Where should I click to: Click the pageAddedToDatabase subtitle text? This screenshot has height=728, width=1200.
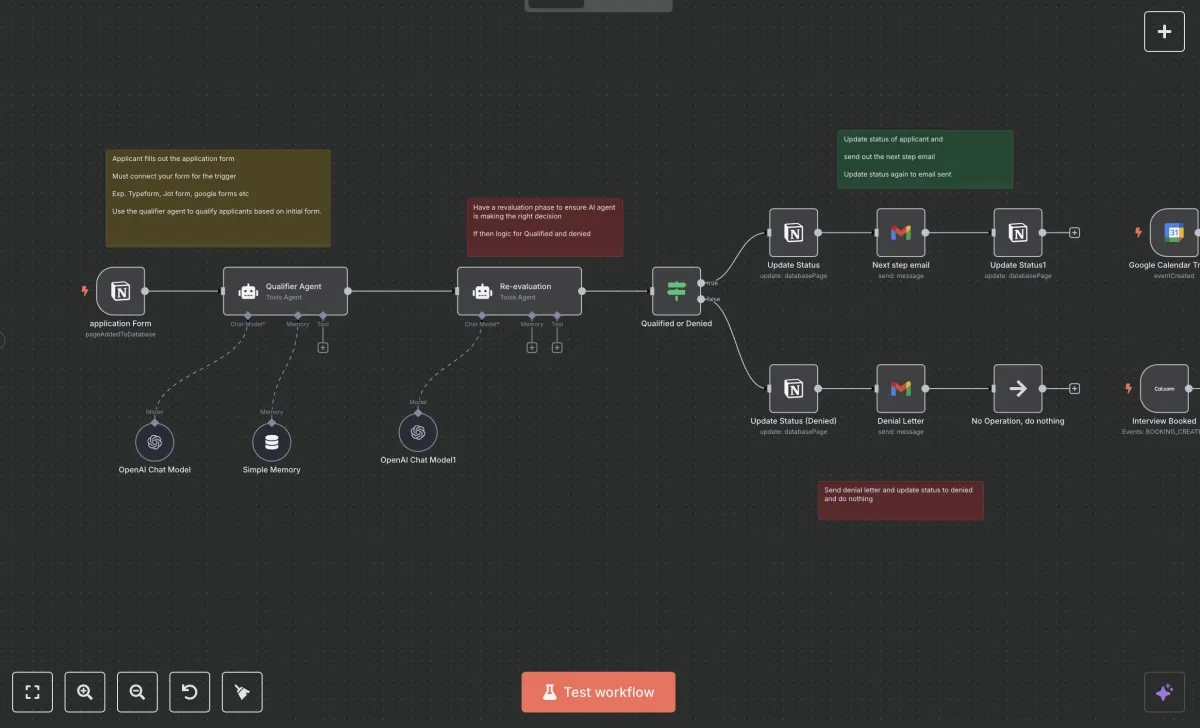tap(121, 334)
